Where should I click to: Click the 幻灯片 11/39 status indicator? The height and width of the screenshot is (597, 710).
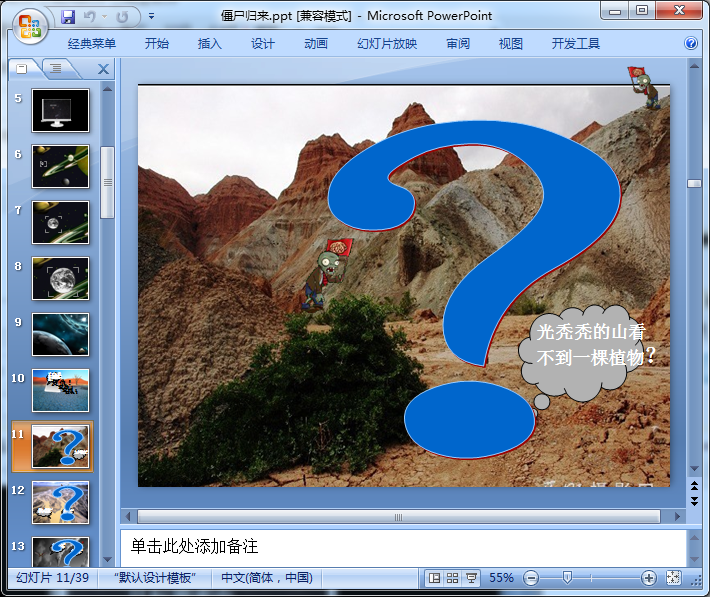pos(53,578)
